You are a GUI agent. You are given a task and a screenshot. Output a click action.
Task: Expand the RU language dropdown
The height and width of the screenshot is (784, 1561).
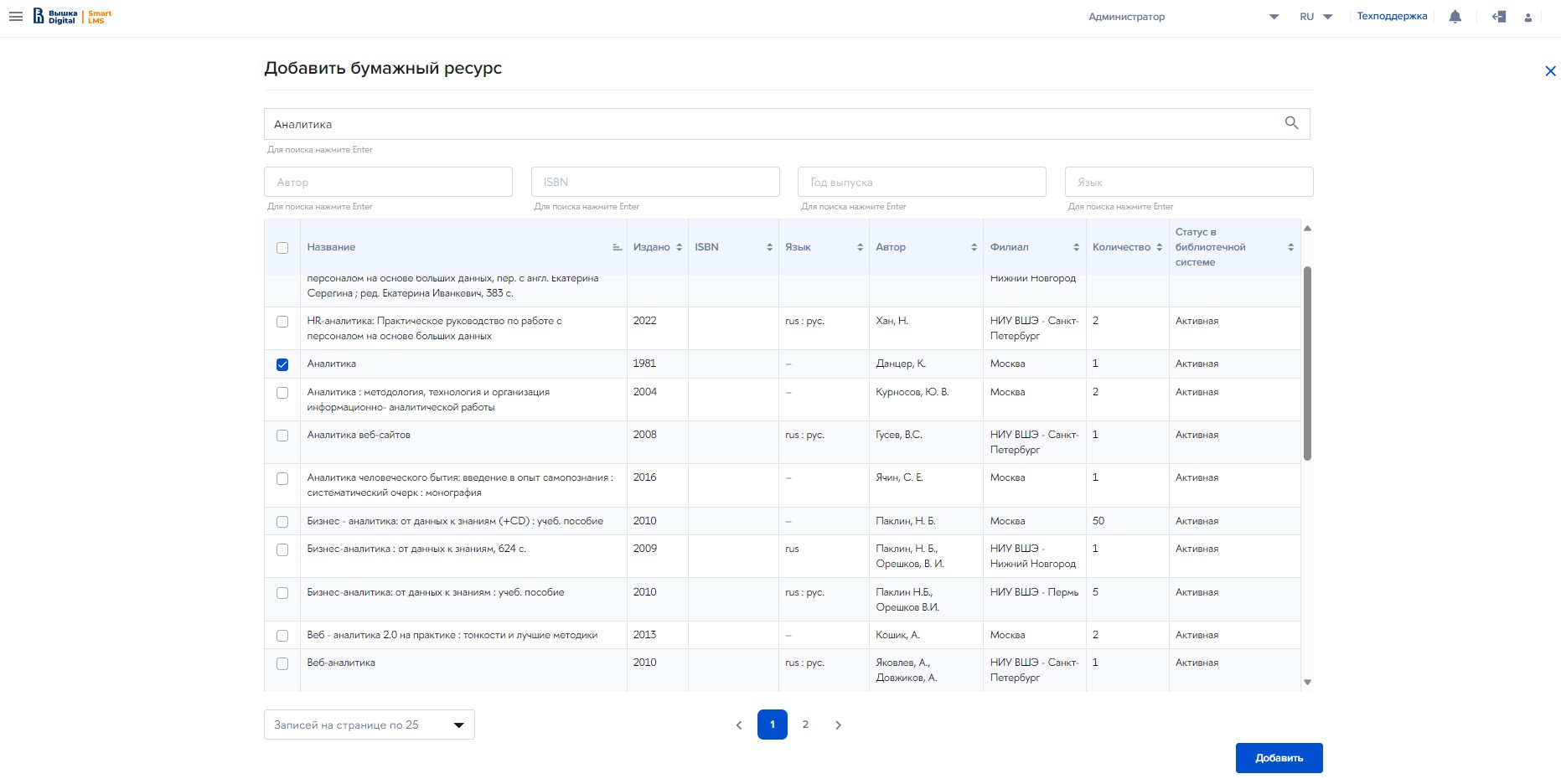1315,17
